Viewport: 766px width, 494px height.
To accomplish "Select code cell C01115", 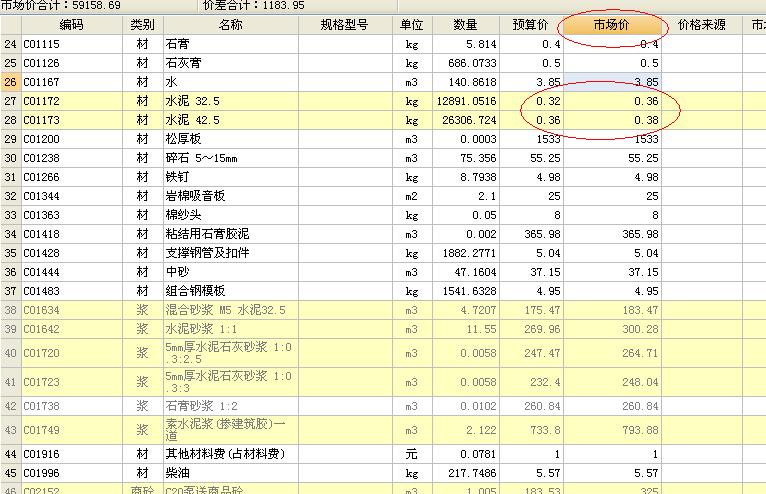I will (x=72, y=44).
